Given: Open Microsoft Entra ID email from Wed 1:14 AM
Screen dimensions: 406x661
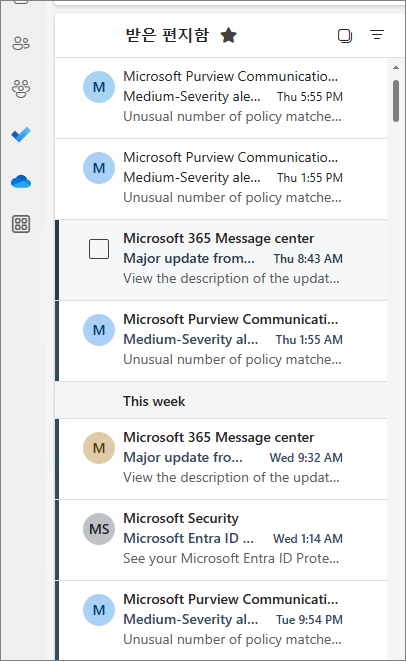Looking at the screenshot, I should (x=221, y=540).
